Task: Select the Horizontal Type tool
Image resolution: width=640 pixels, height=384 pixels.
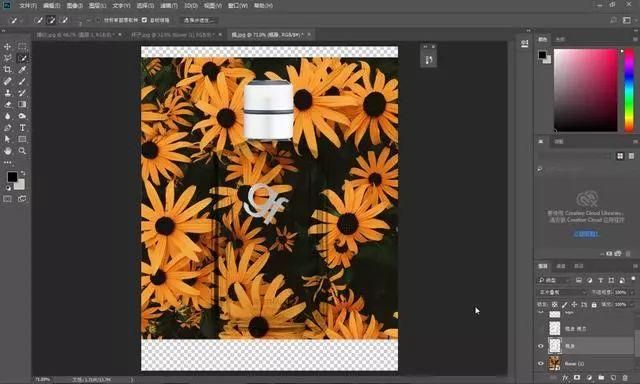Action: [x=22, y=128]
